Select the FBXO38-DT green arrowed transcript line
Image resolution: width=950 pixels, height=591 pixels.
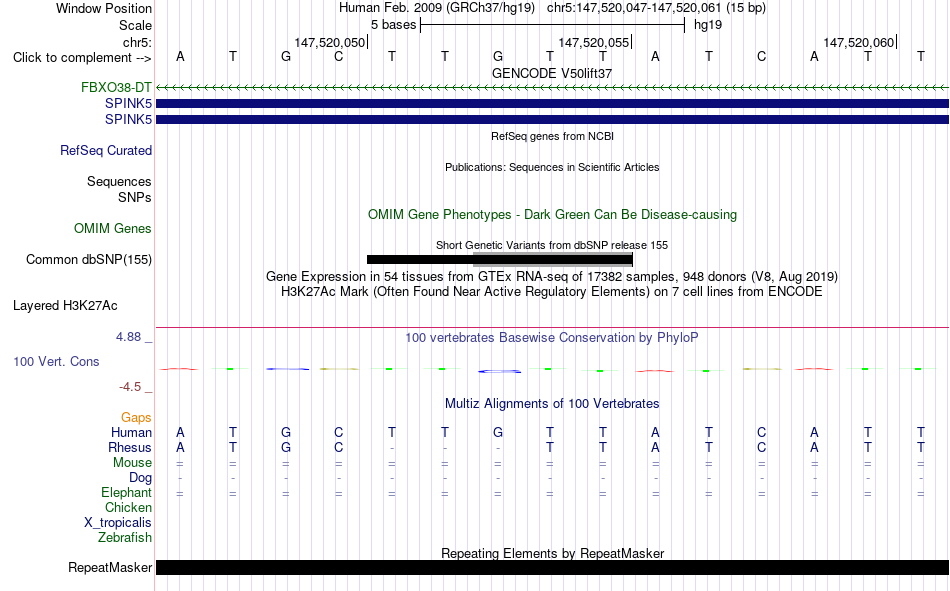[x=552, y=87]
